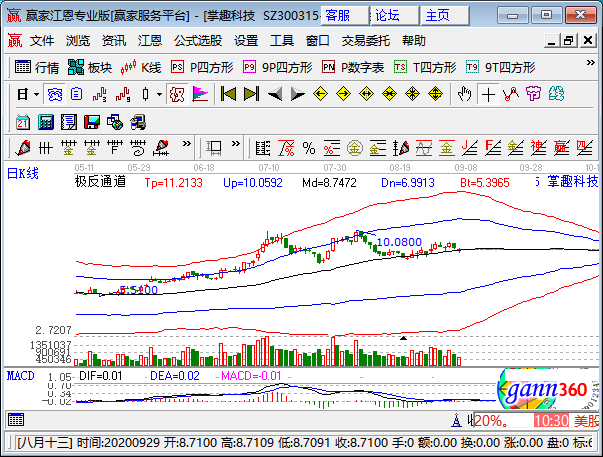Switch to the K线 candlestick chart
The width and height of the screenshot is (603, 457).
click(x=140, y=67)
